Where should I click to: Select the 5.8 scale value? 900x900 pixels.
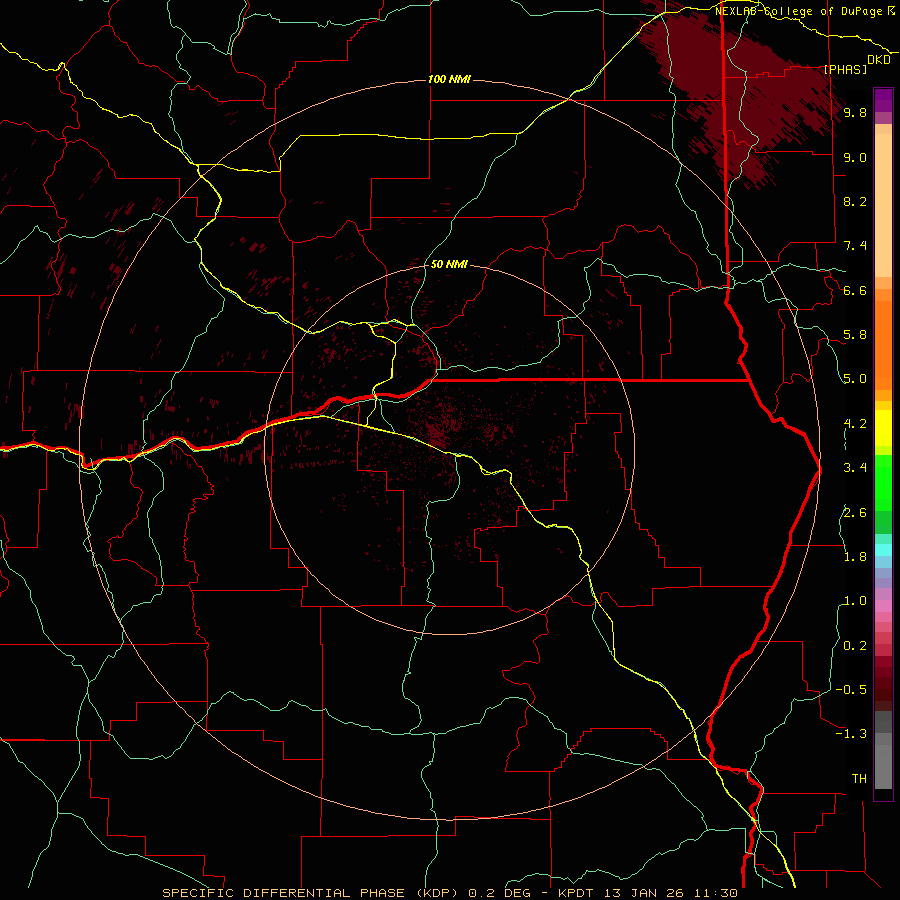coord(855,335)
